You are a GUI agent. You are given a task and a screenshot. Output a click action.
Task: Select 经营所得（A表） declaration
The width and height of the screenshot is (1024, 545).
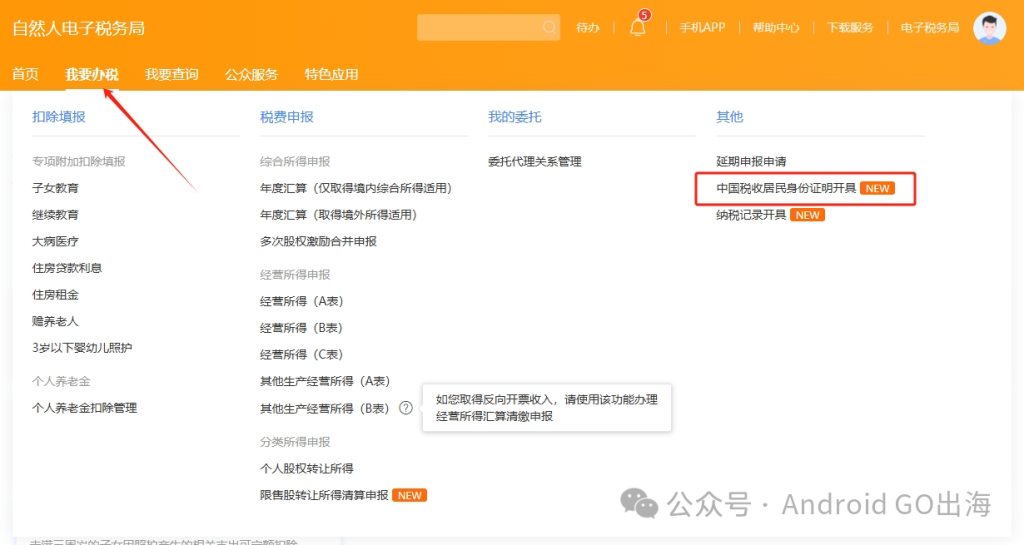[302, 301]
